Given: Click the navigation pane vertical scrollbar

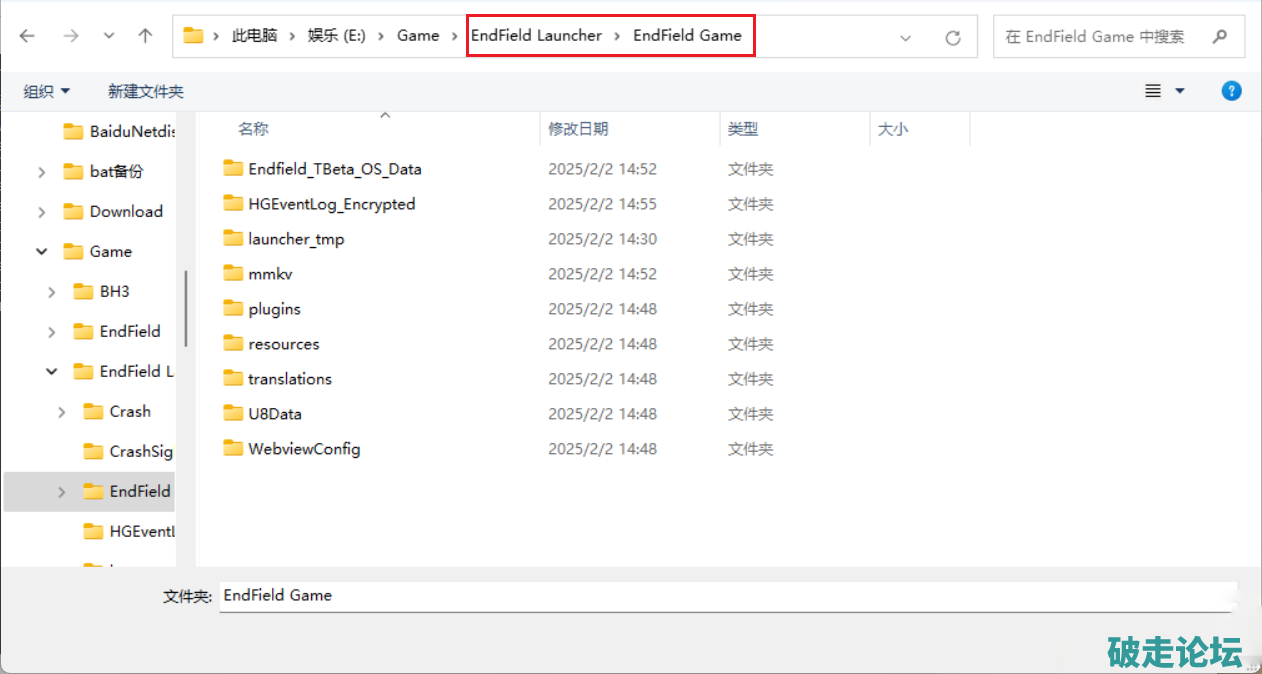Looking at the screenshot, I should coord(186,310).
